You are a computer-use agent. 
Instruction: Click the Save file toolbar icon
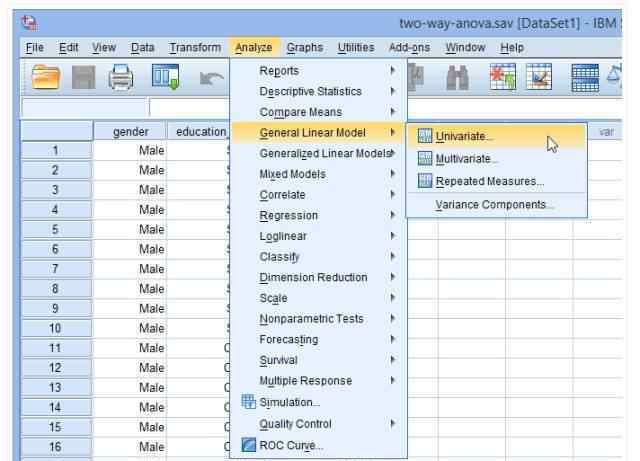83,77
